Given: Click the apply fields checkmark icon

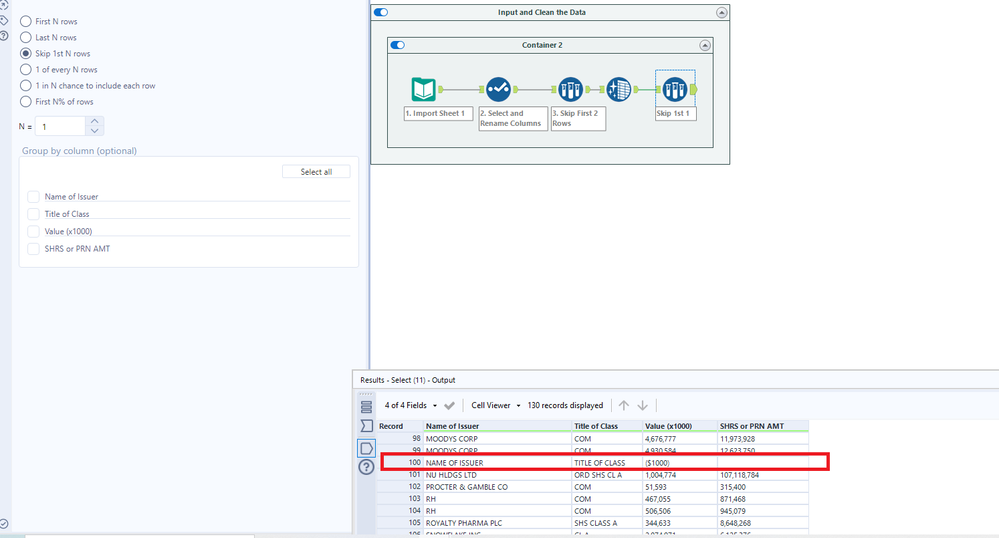Looking at the screenshot, I should coord(449,405).
